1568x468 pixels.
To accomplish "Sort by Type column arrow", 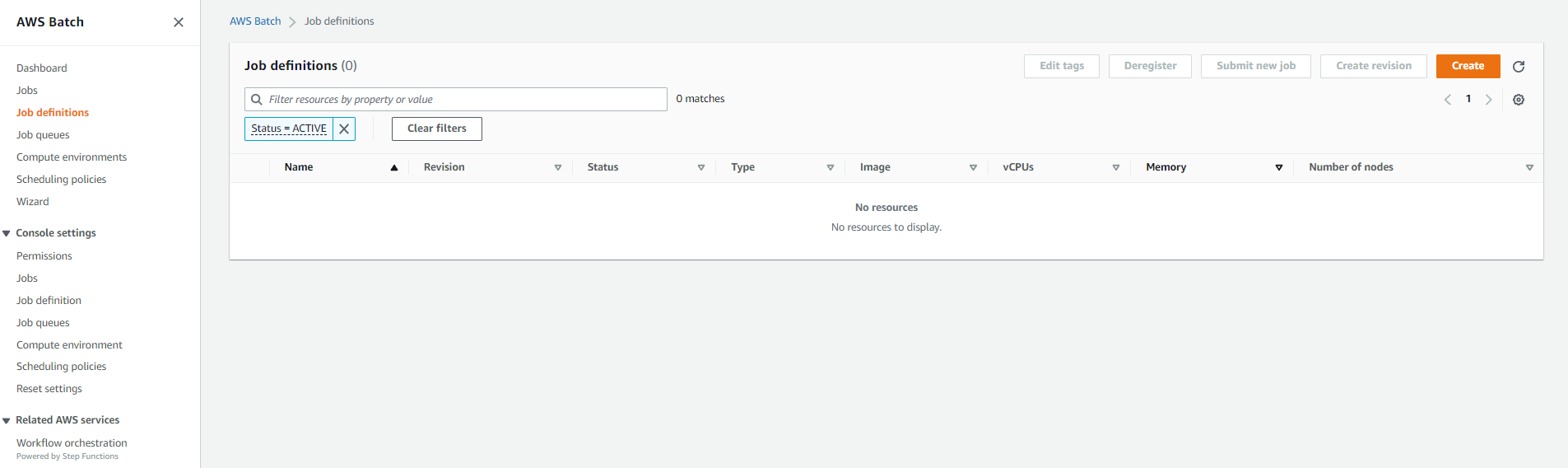I will pyautogui.click(x=831, y=167).
